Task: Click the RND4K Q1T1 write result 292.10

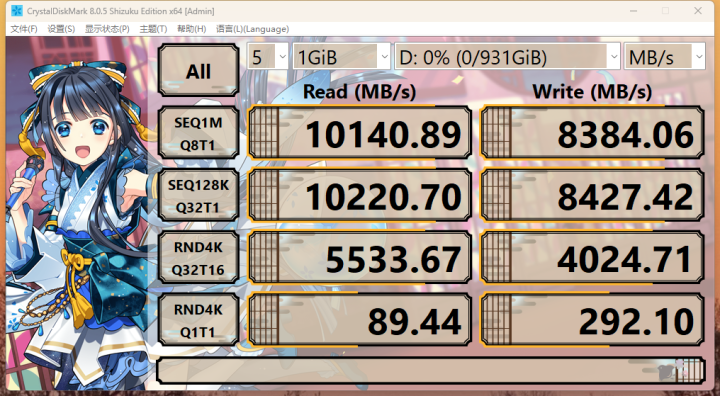Action: coord(592,320)
